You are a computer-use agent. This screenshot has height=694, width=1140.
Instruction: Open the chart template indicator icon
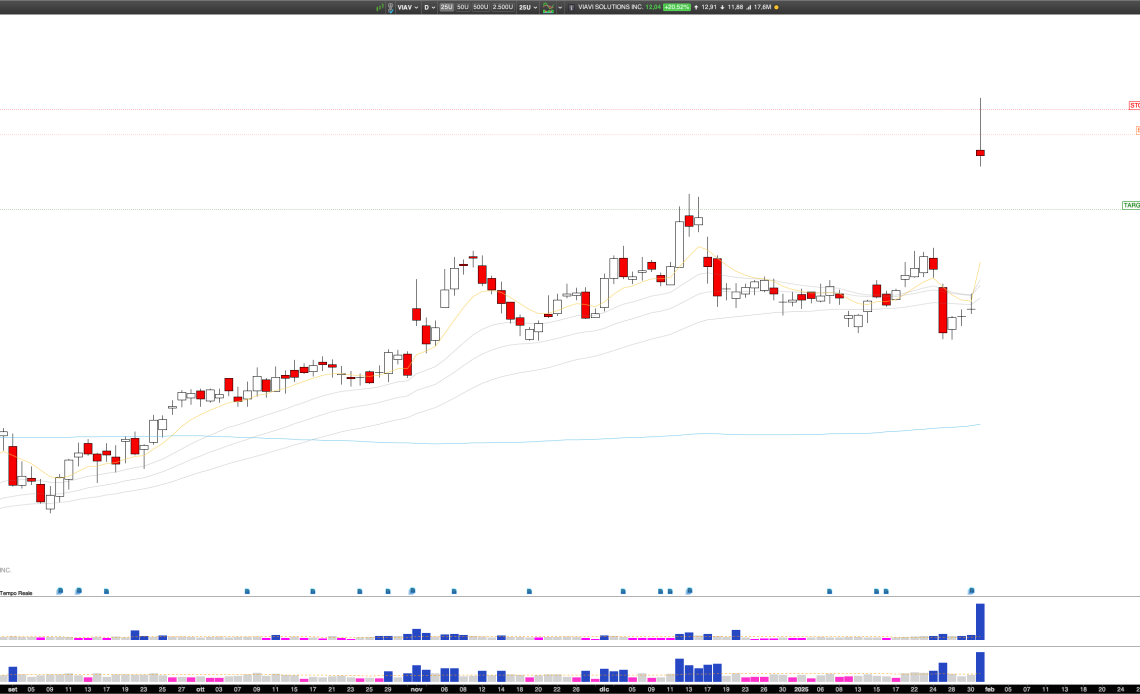pyautogui.click(x=548, y=7)
